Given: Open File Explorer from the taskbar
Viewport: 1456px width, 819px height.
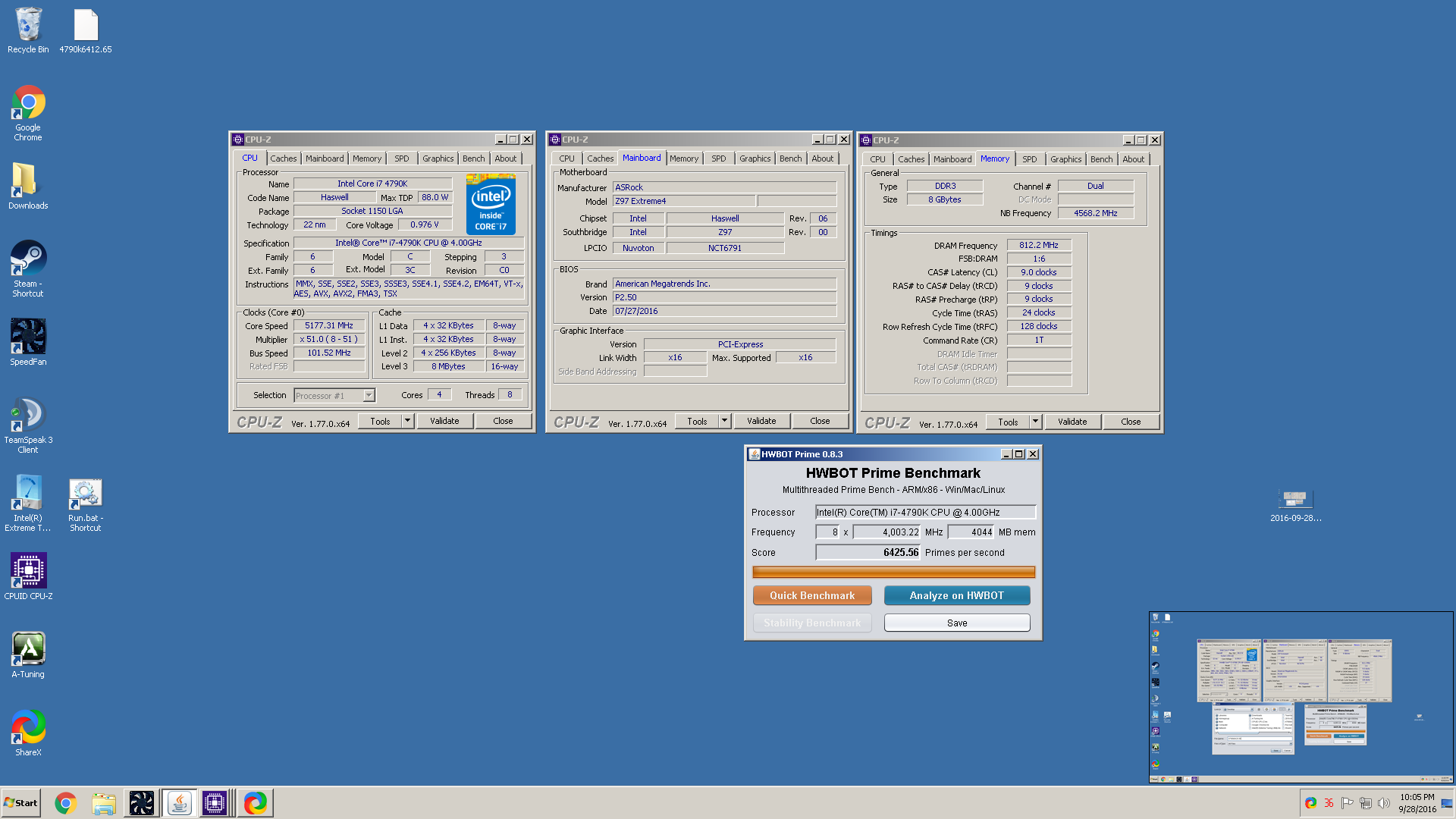Looking at the screenshot, I should tap(104, 803).
